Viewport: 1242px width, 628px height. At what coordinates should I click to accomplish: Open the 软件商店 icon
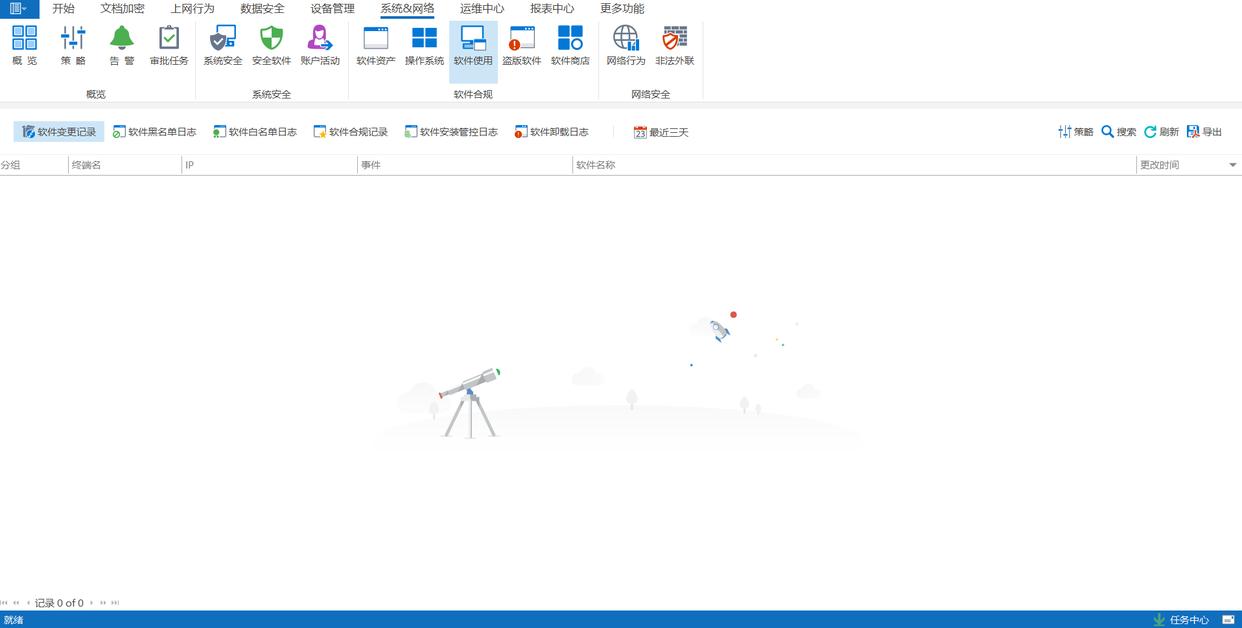click(x=570, y=45)
